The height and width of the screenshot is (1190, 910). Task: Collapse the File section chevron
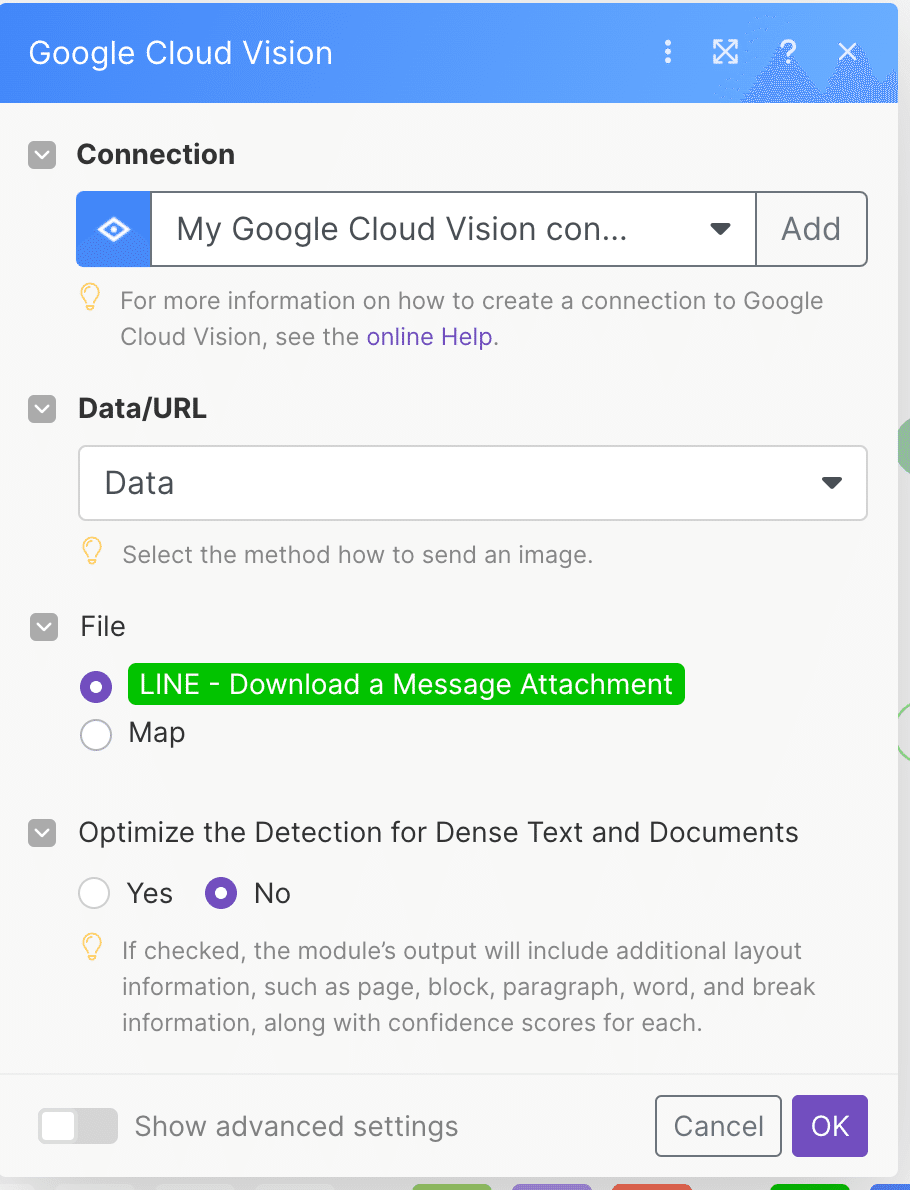pos(44,627)
